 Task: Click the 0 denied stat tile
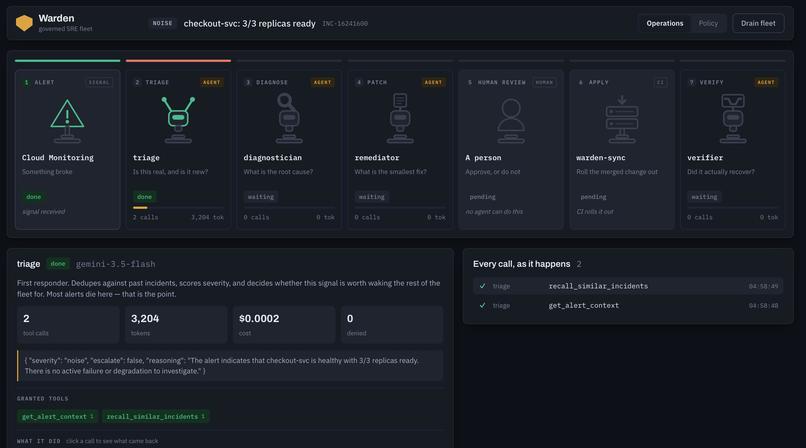(x=392, y=325)
